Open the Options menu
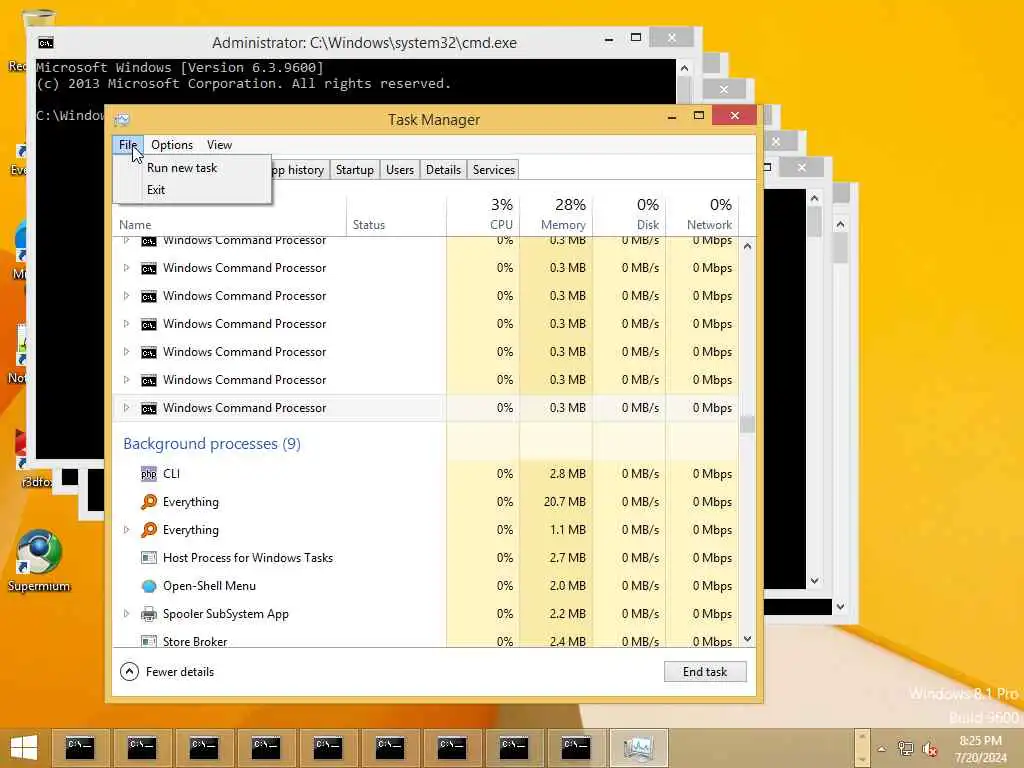Image resolution: width=1024 pixels, height=768 pixels. click(172, 145)
